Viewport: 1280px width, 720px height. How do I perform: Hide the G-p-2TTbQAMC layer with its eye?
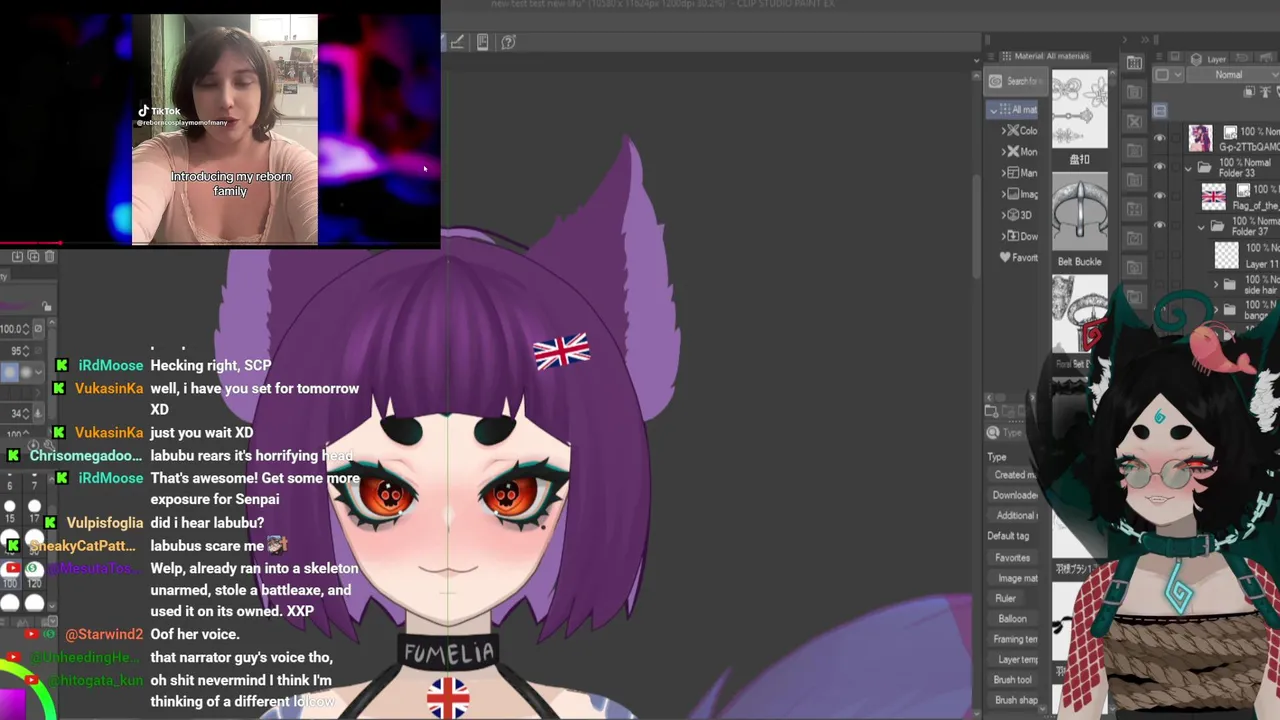1160,138
